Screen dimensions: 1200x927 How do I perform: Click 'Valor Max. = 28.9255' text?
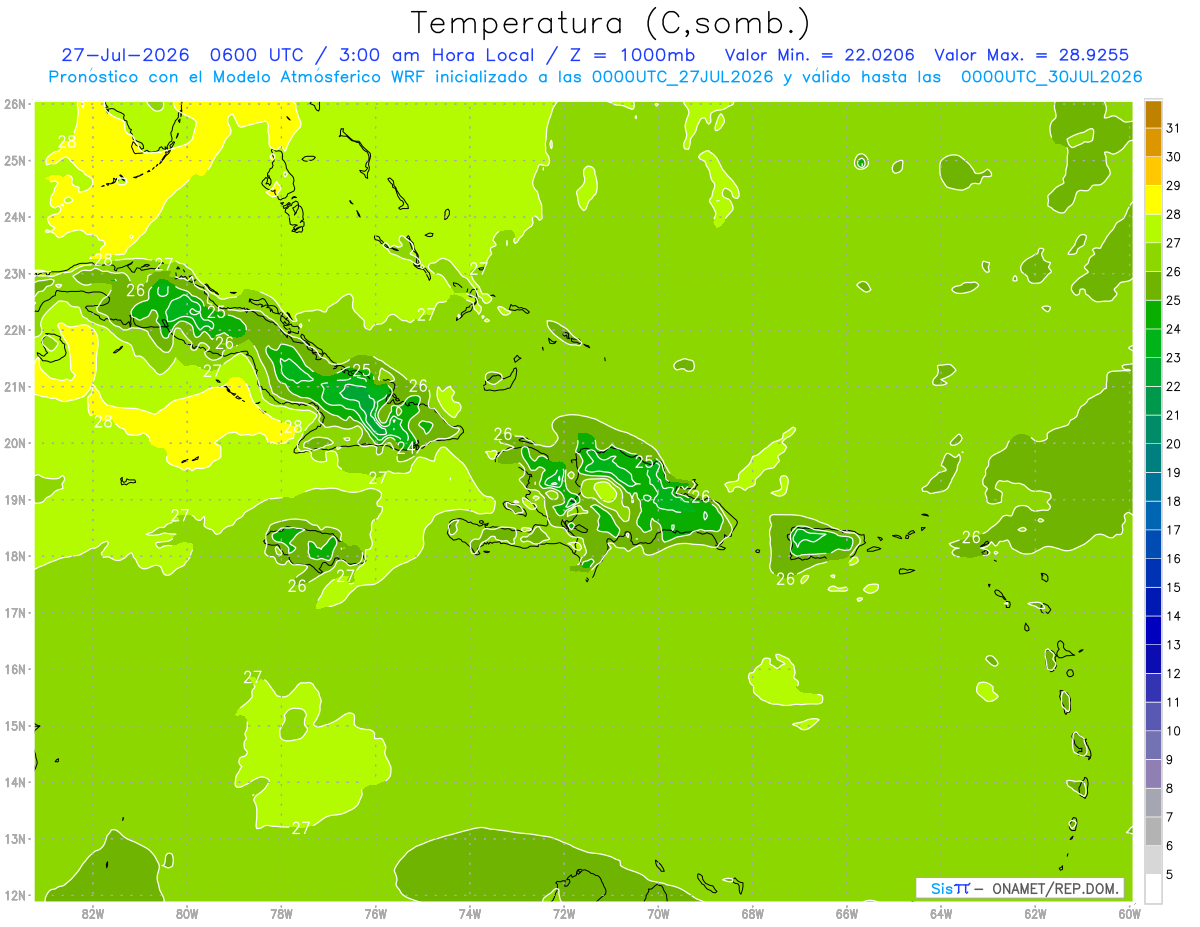coord(1031,55)
